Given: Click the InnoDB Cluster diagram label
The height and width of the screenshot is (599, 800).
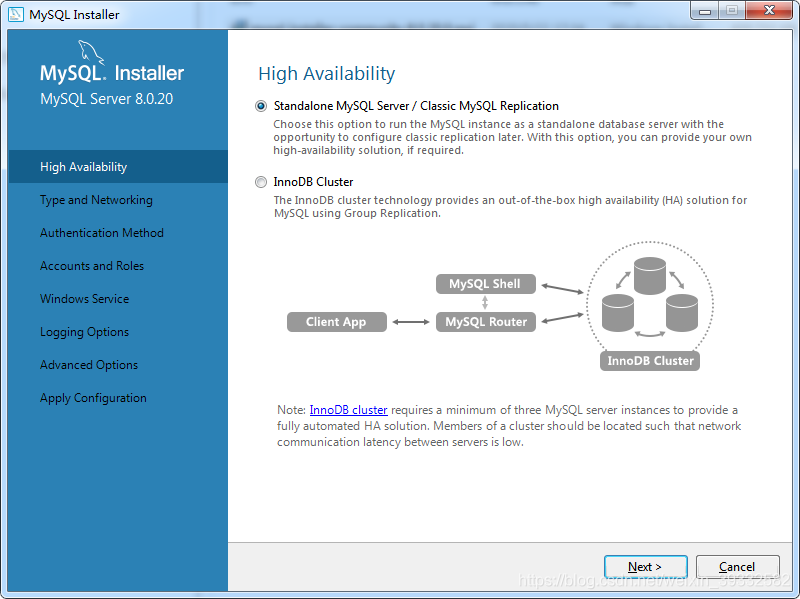Looking at the screenshot, I should coord(650,361).
